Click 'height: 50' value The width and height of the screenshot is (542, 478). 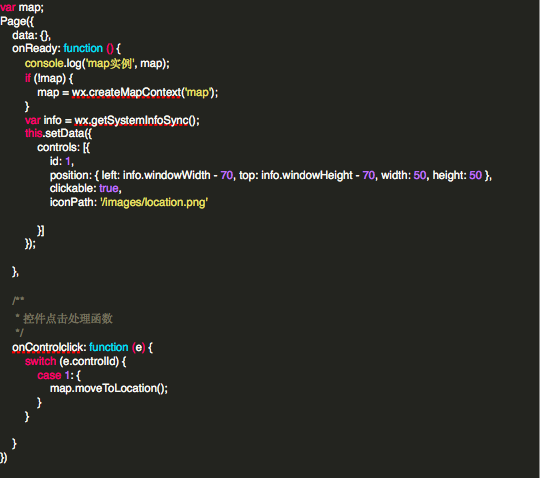457,175
